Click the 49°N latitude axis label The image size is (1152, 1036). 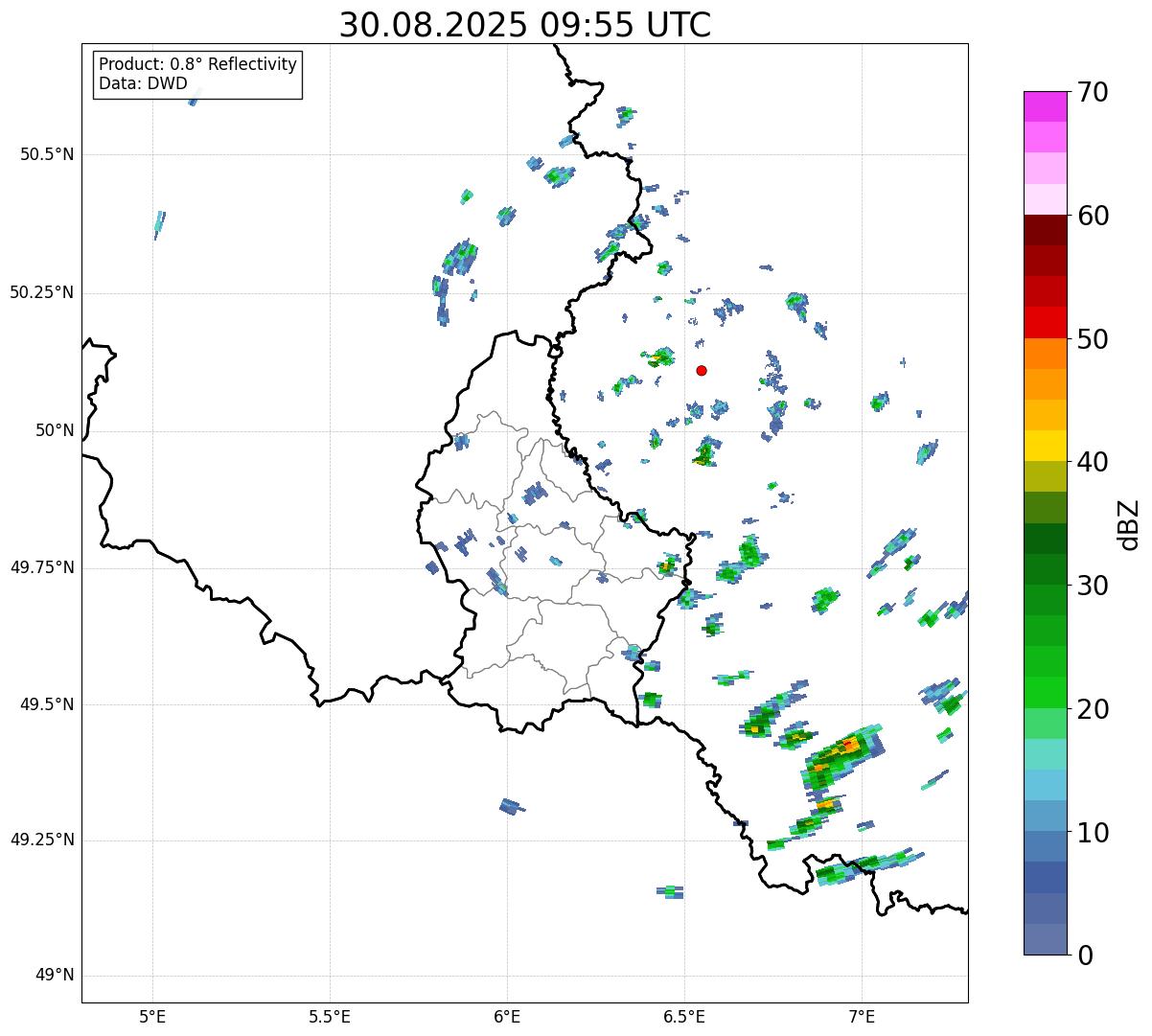click(x=55, y=976)
